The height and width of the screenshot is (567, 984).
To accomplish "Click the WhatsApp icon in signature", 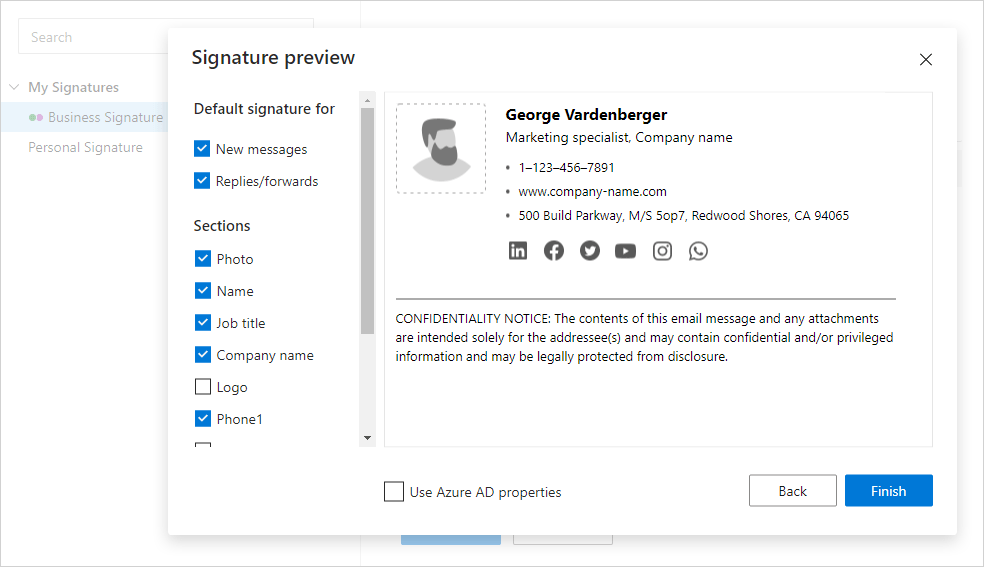I will [x=698, y=251].
